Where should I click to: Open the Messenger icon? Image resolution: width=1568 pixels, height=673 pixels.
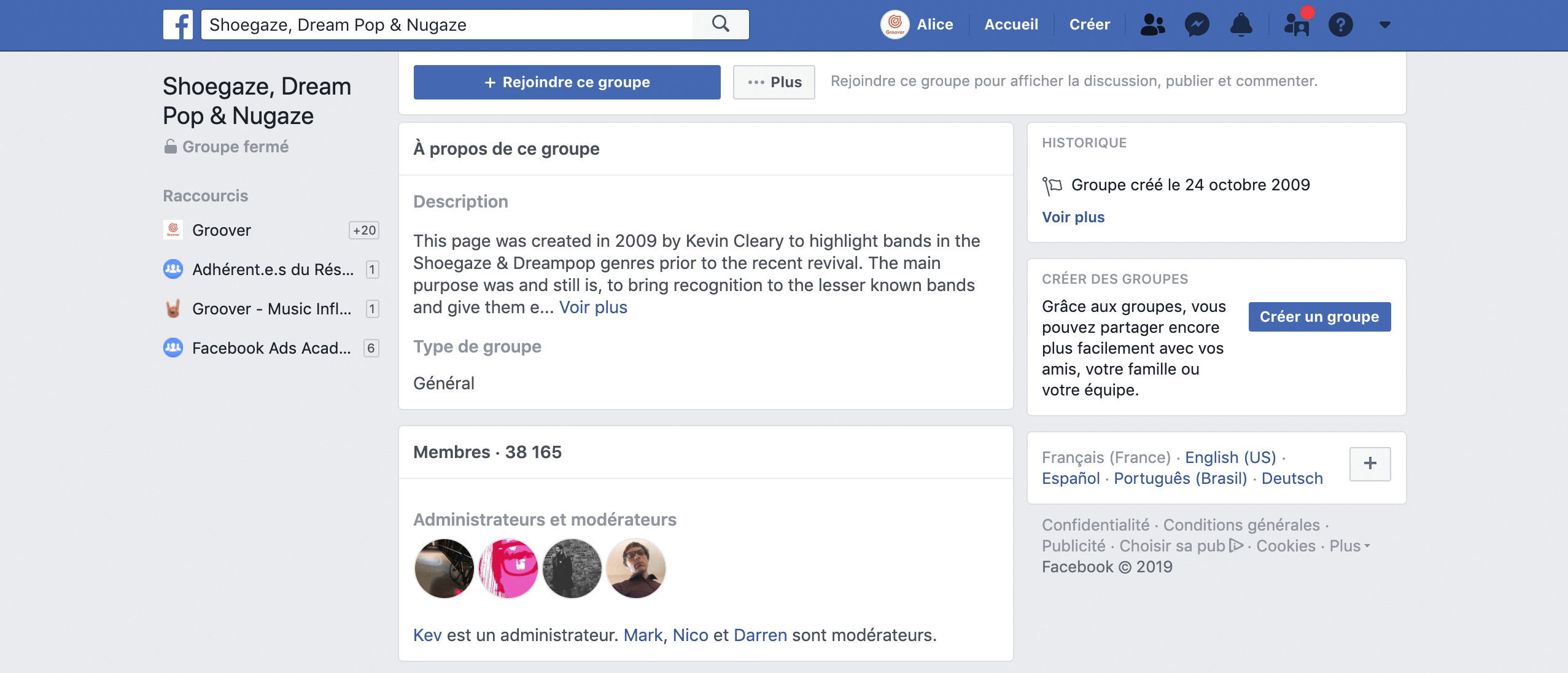pyautogui.click(x=1197, y=25)
